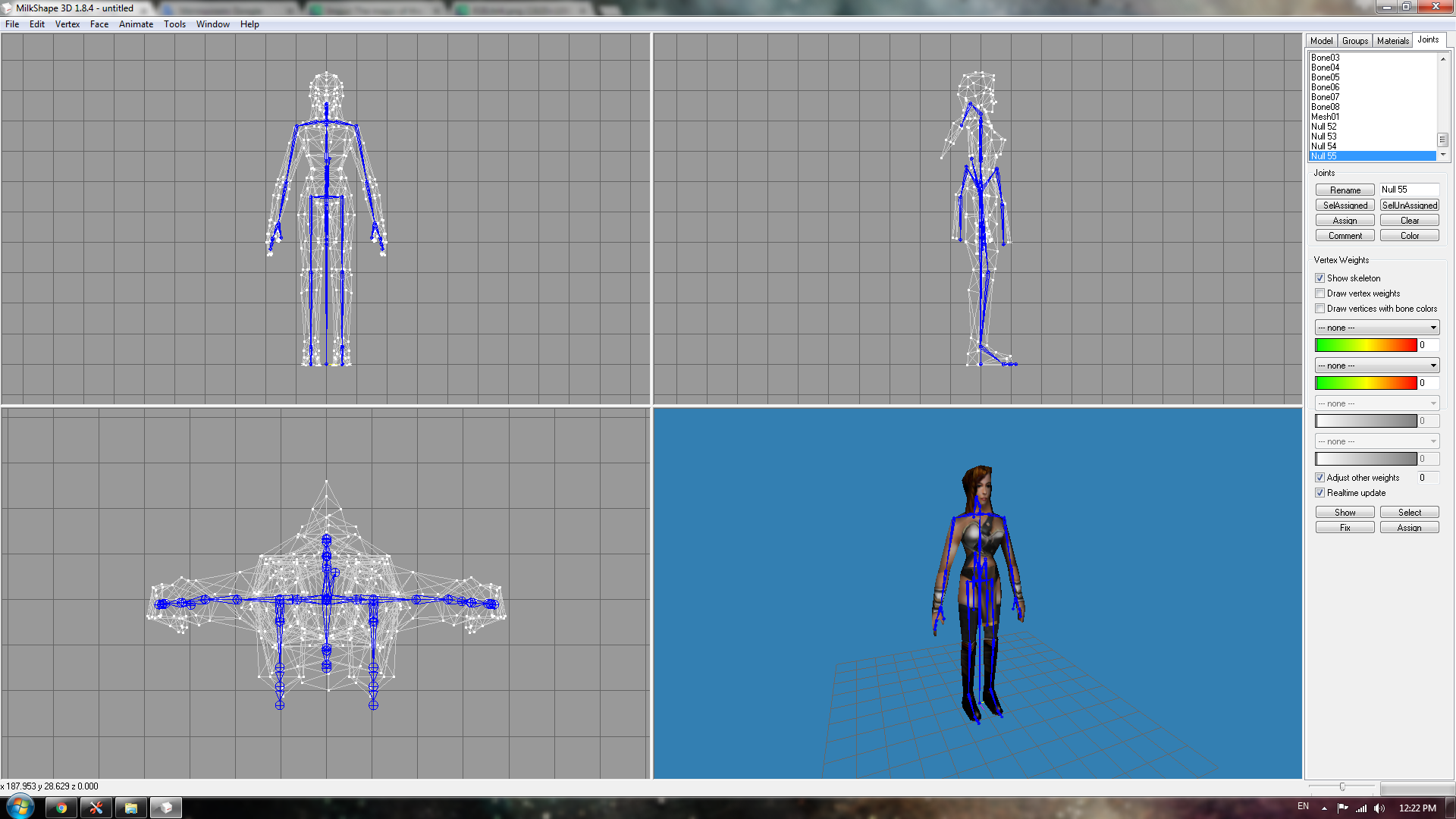This screenshot has width=1456, height=819.
Task: Click the network signal tray icon
Action: coord(1361,808)
